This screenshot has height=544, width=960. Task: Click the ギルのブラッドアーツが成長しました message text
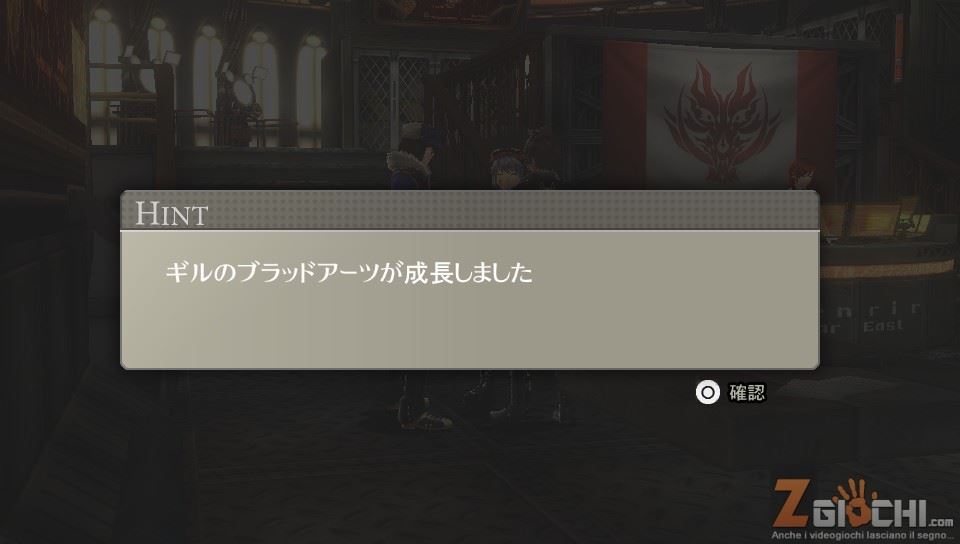click(x=349, y=273)
